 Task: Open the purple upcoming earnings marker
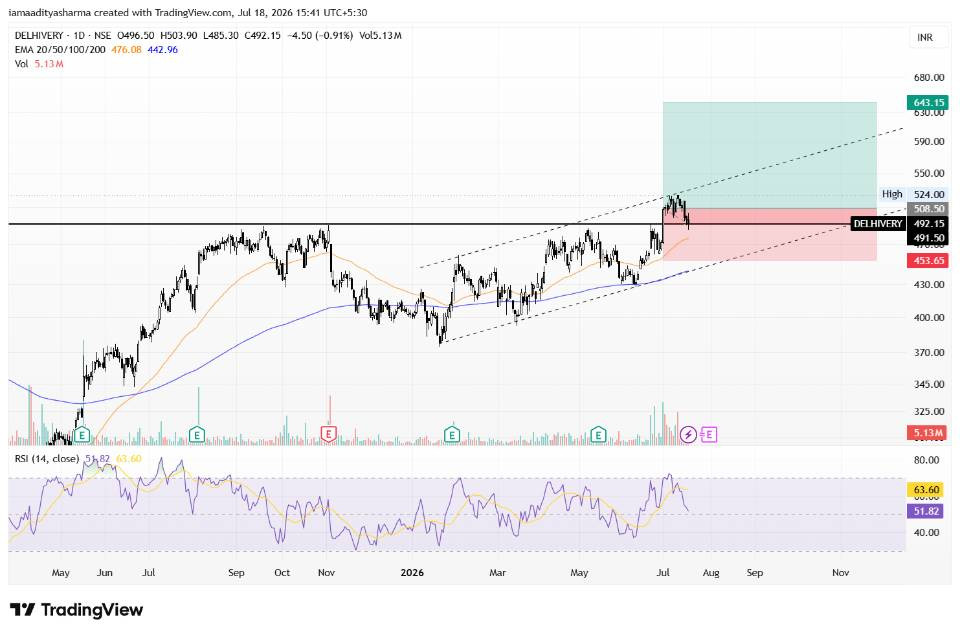[708, 435]
